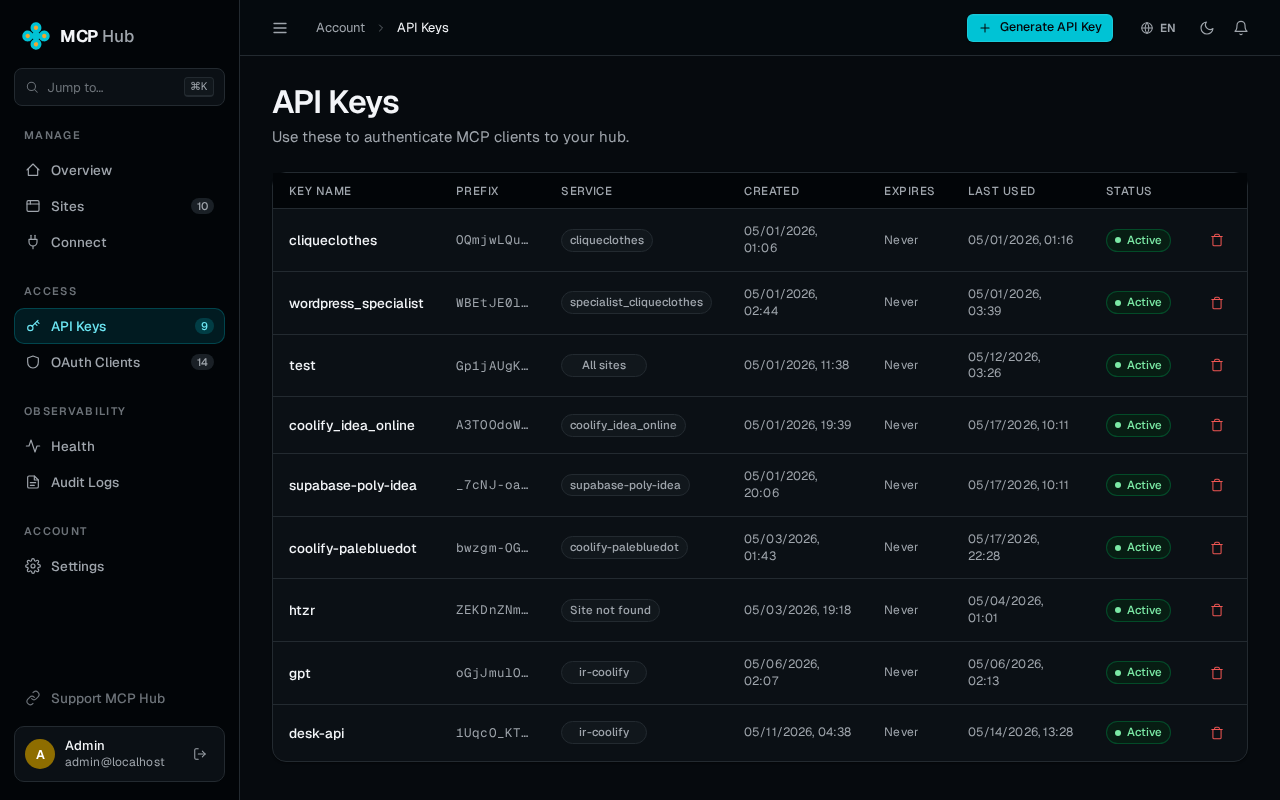Click the coolify-palebluedot service badge
Screen dimensions: 1280x800
pos(624,547)
